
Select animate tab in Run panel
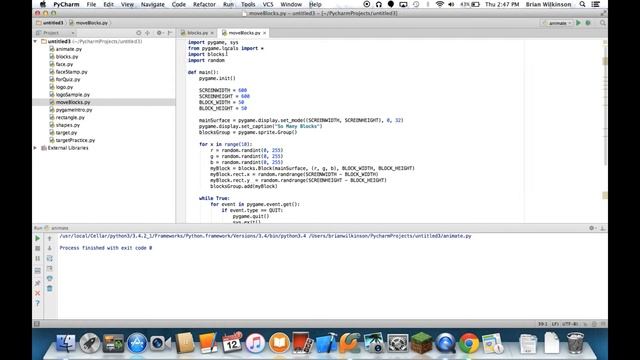pyautogui.click(x=57, y=228)
